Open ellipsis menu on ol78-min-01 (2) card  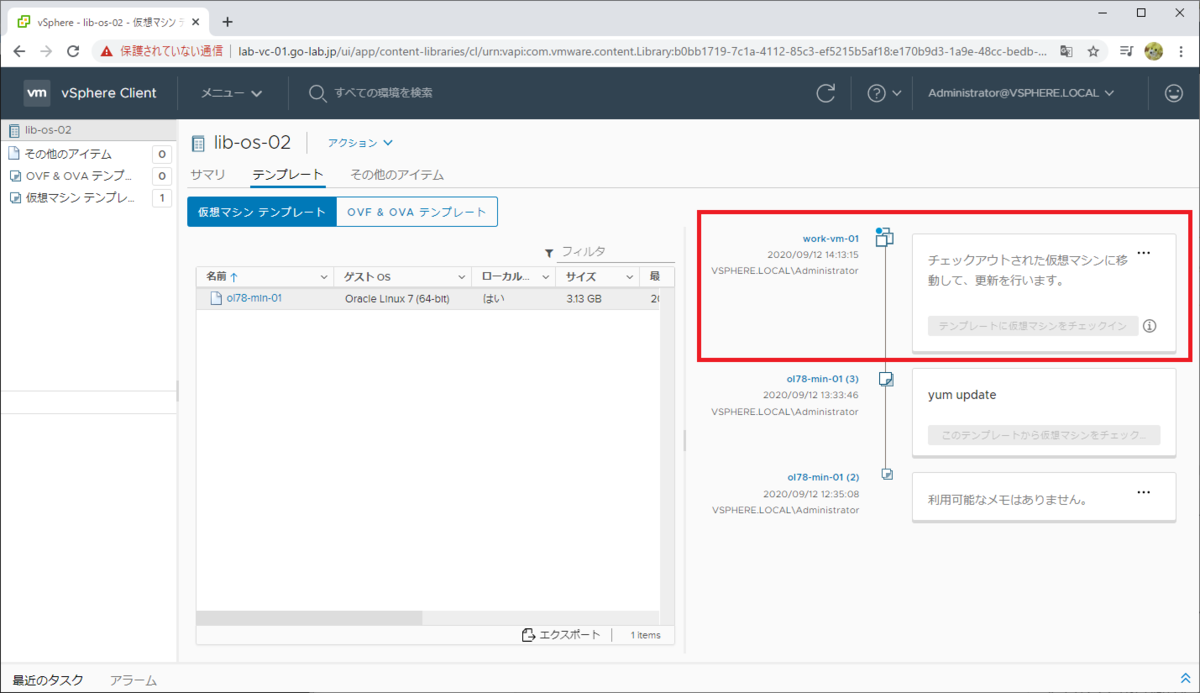(x=1144, y=492)
